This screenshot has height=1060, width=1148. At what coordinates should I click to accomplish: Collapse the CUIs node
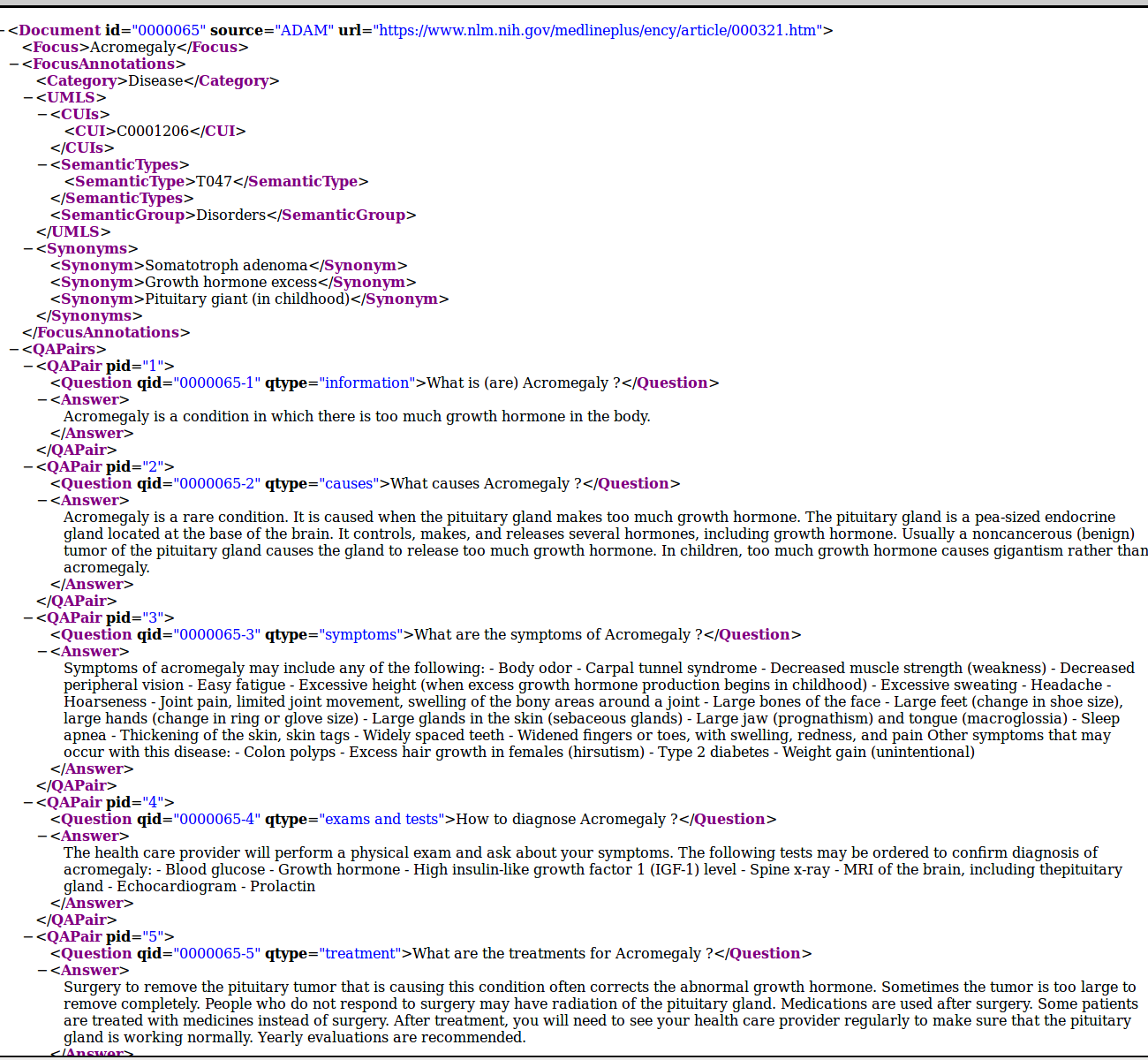coord(42,114)
